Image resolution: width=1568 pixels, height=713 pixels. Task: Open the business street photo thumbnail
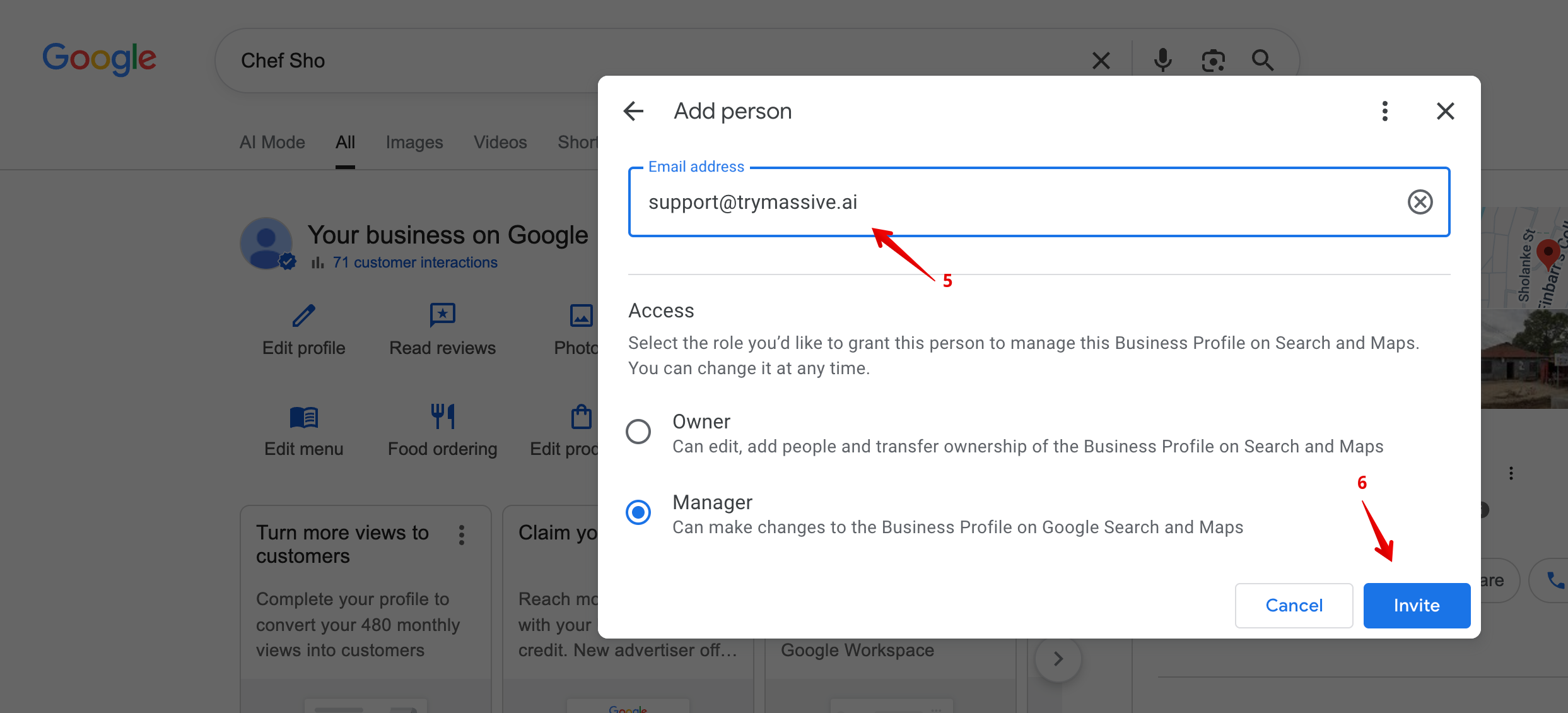pos(1524,358)
